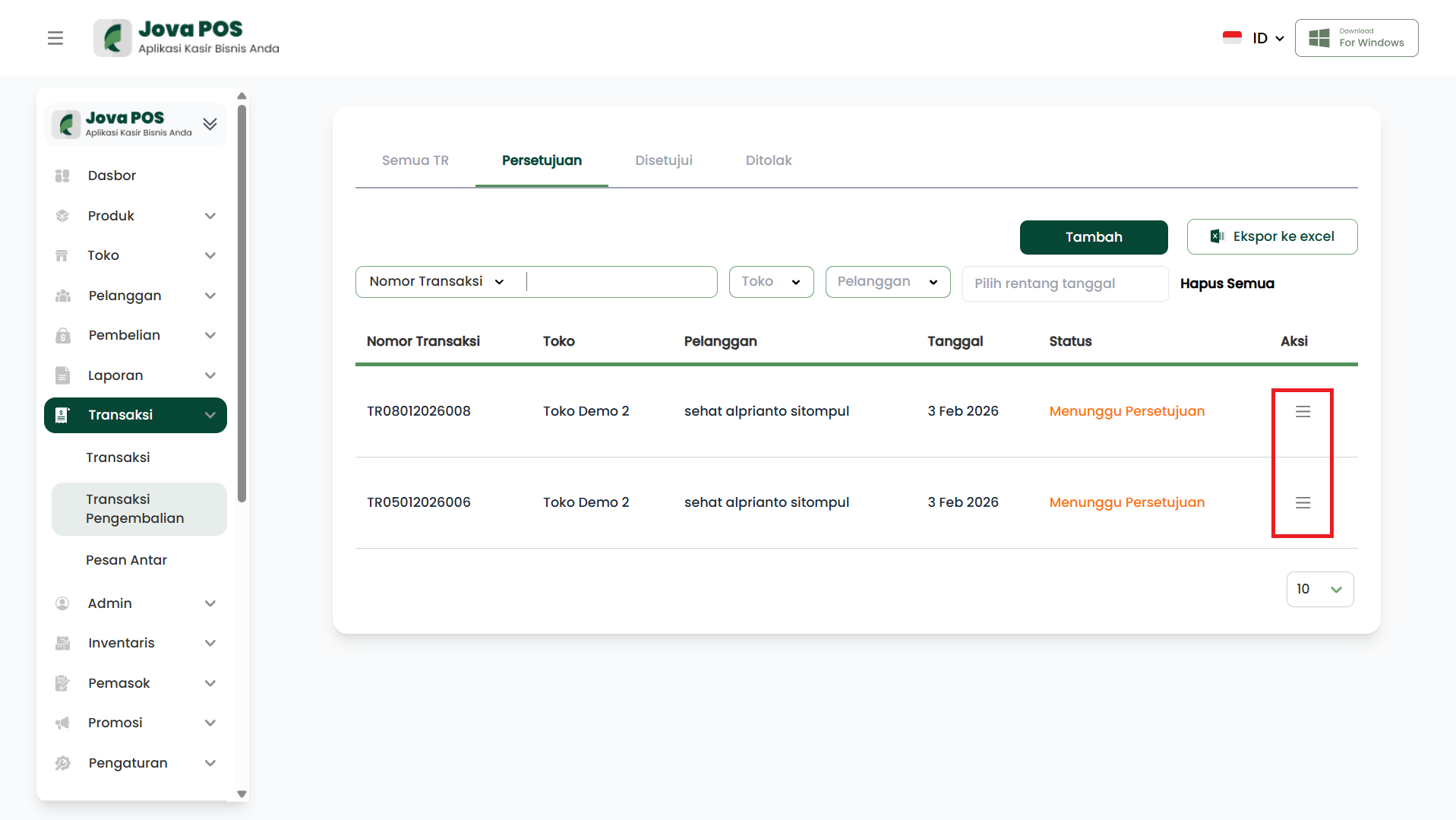1456x820 pixels.
Task: Change rows per page from 10
Action: tap(1319, 589)
